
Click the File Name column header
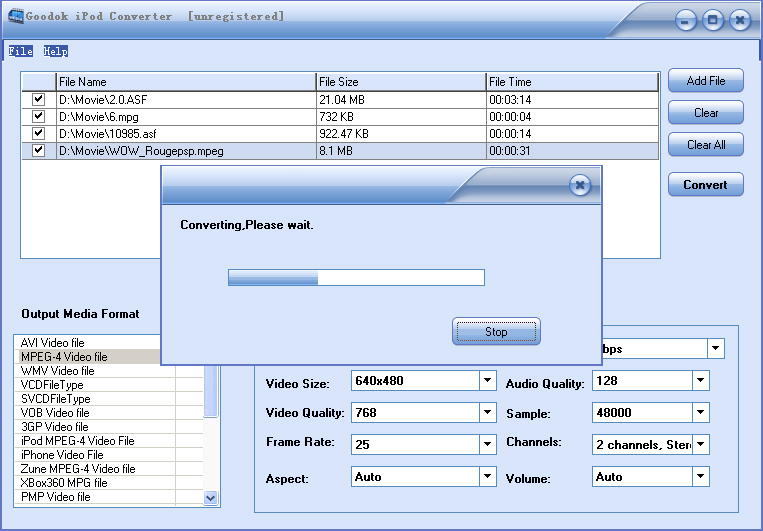(x=186, y=82)
